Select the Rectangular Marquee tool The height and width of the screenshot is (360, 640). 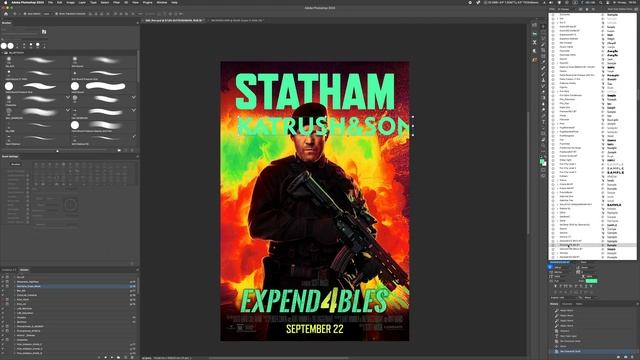(x=543, y=33)
